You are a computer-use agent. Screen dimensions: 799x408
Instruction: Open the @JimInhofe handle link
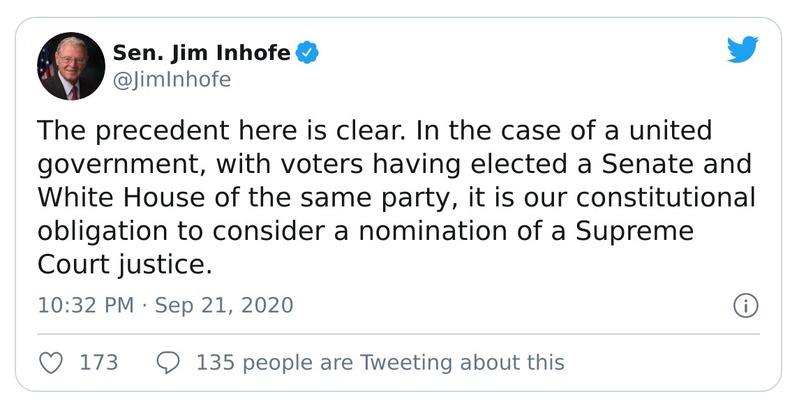point(171,80)
